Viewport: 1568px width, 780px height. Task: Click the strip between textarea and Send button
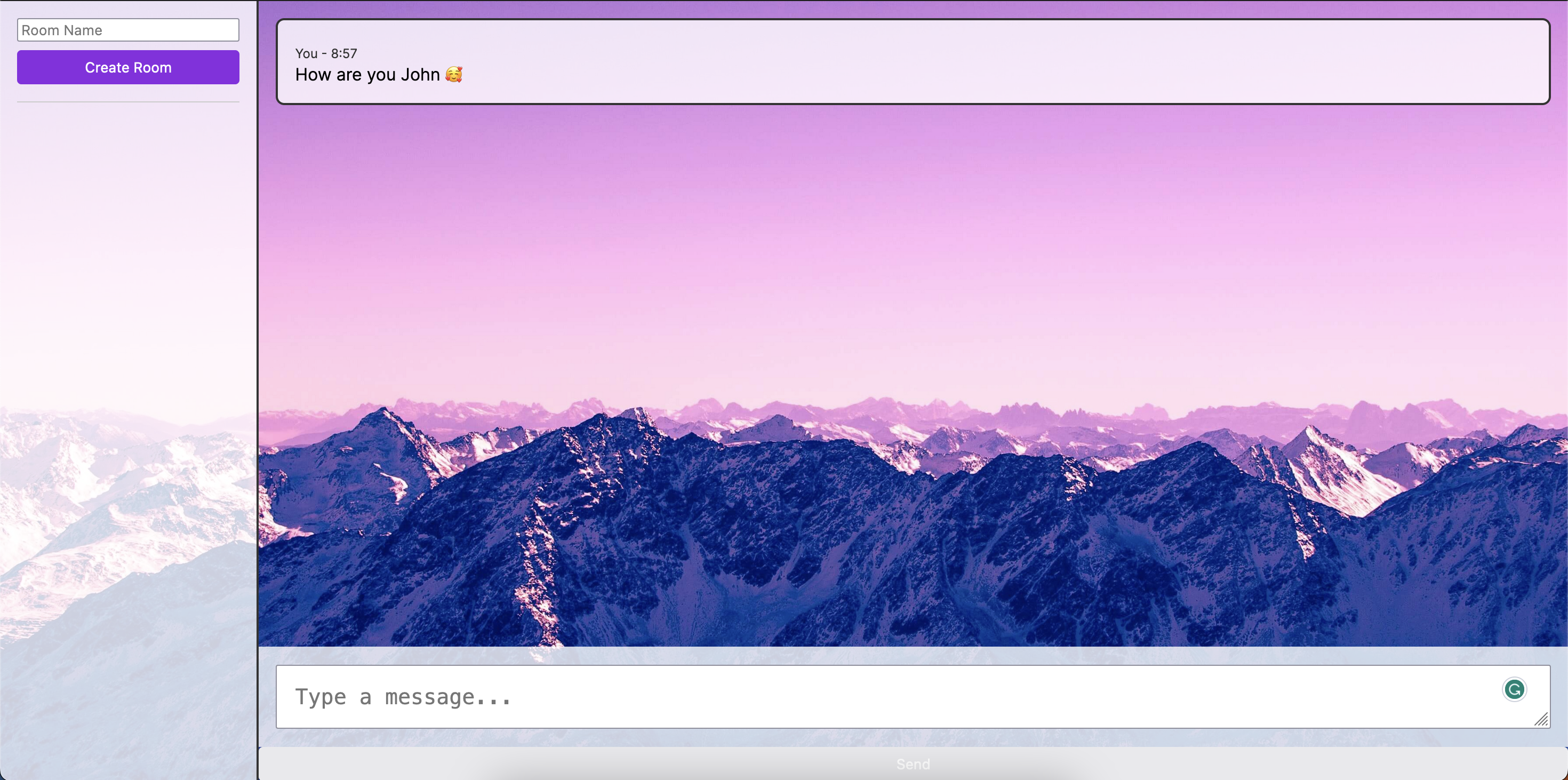pos(913,737)
